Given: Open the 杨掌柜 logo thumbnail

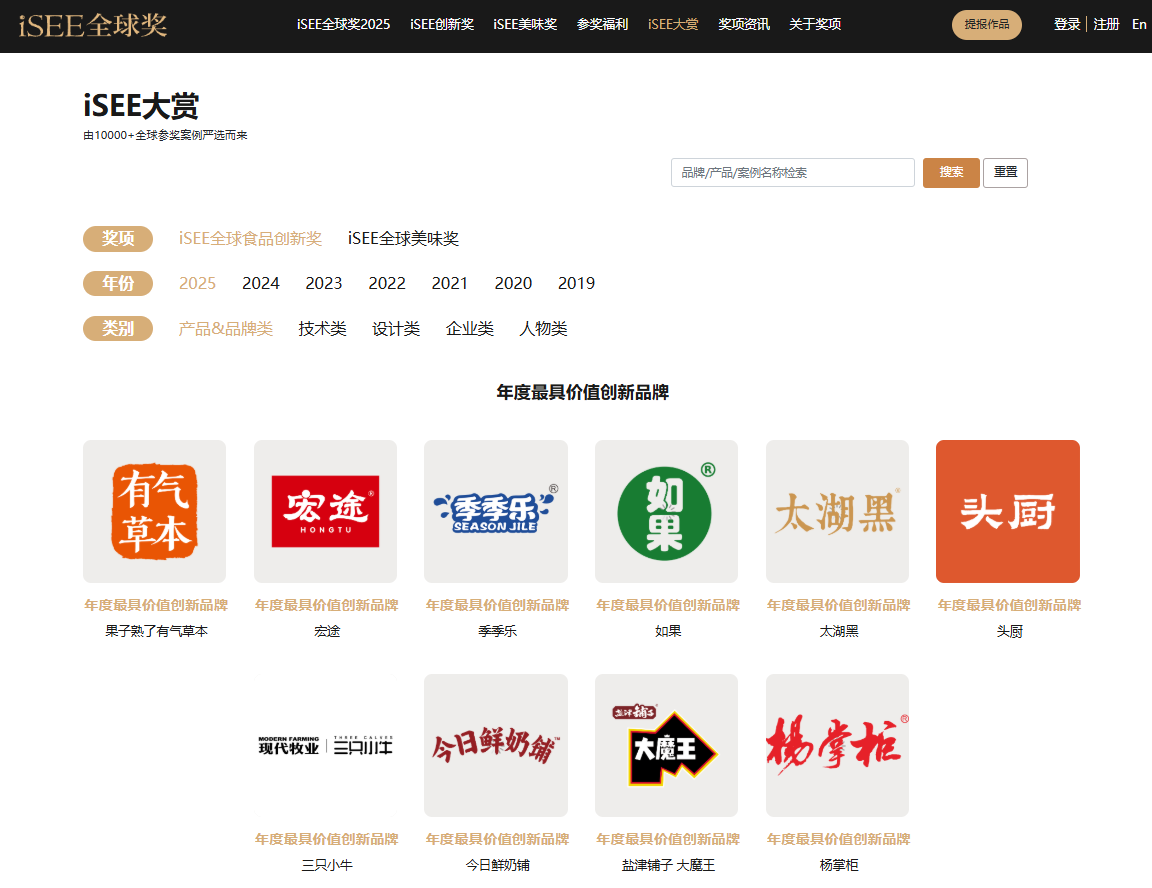Looking at the screenshot, I should pos(838,746).
